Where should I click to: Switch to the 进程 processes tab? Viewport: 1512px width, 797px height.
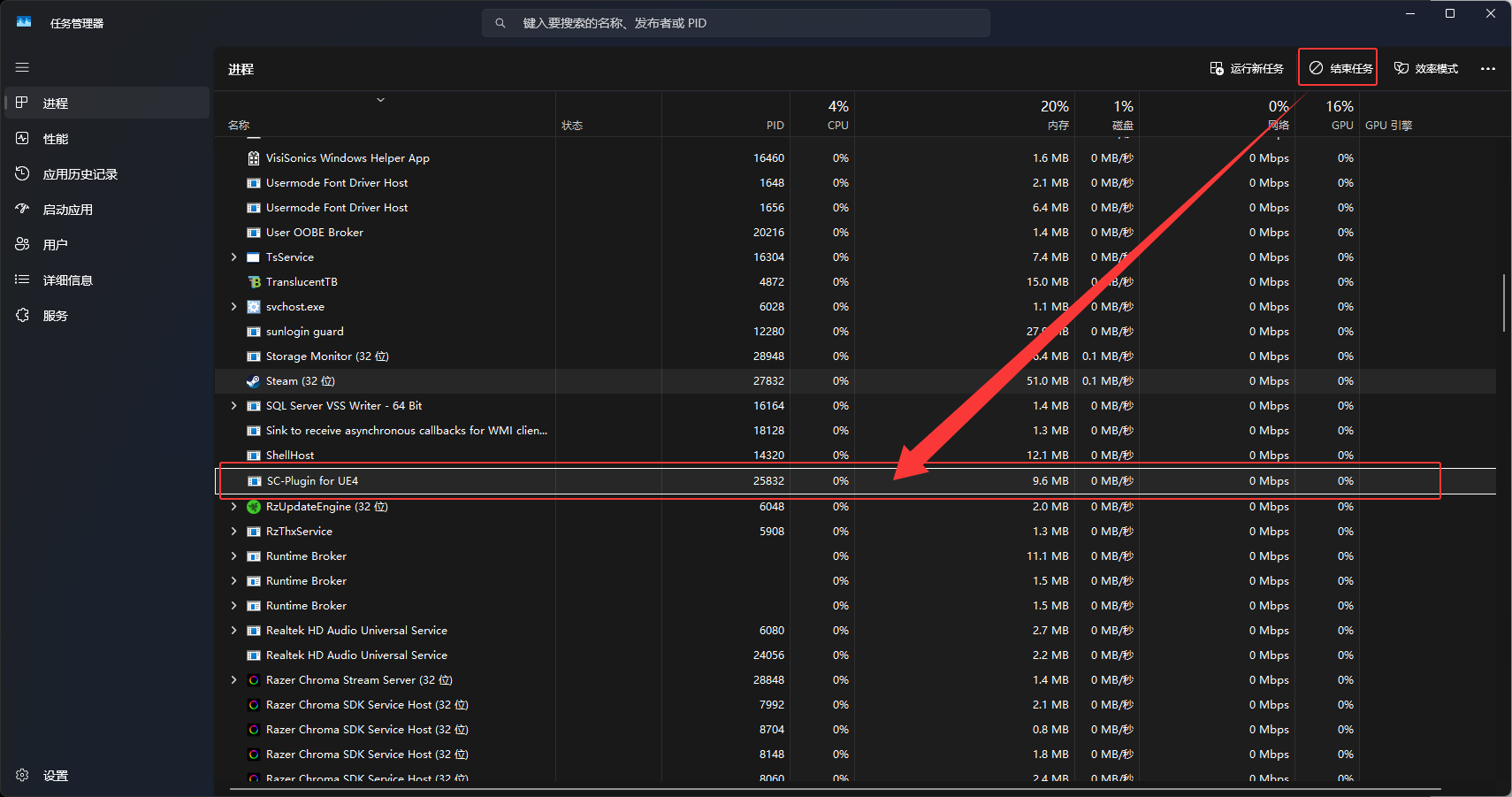(107, 103)
